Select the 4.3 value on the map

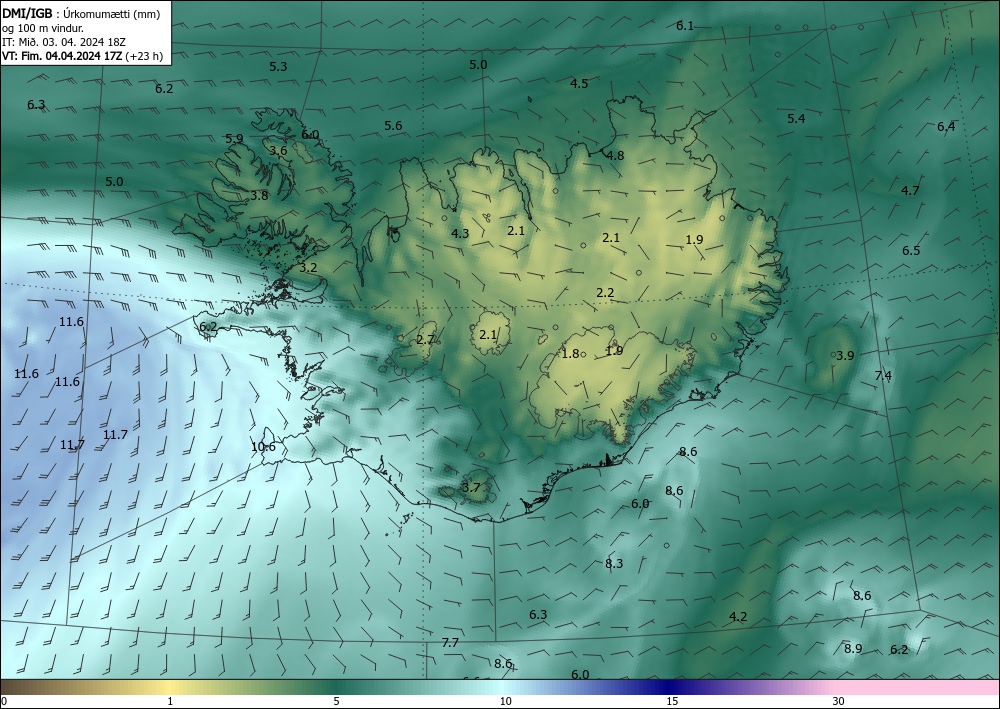460,233
